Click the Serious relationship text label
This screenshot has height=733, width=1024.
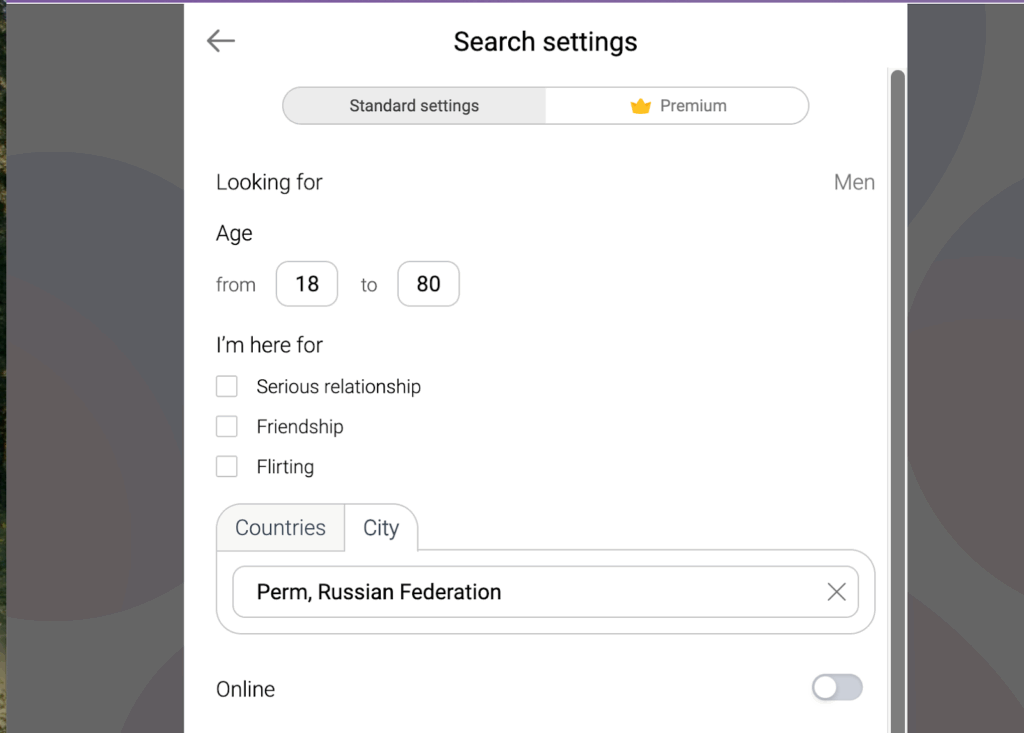pyautogui.click(x=338, y=387)
